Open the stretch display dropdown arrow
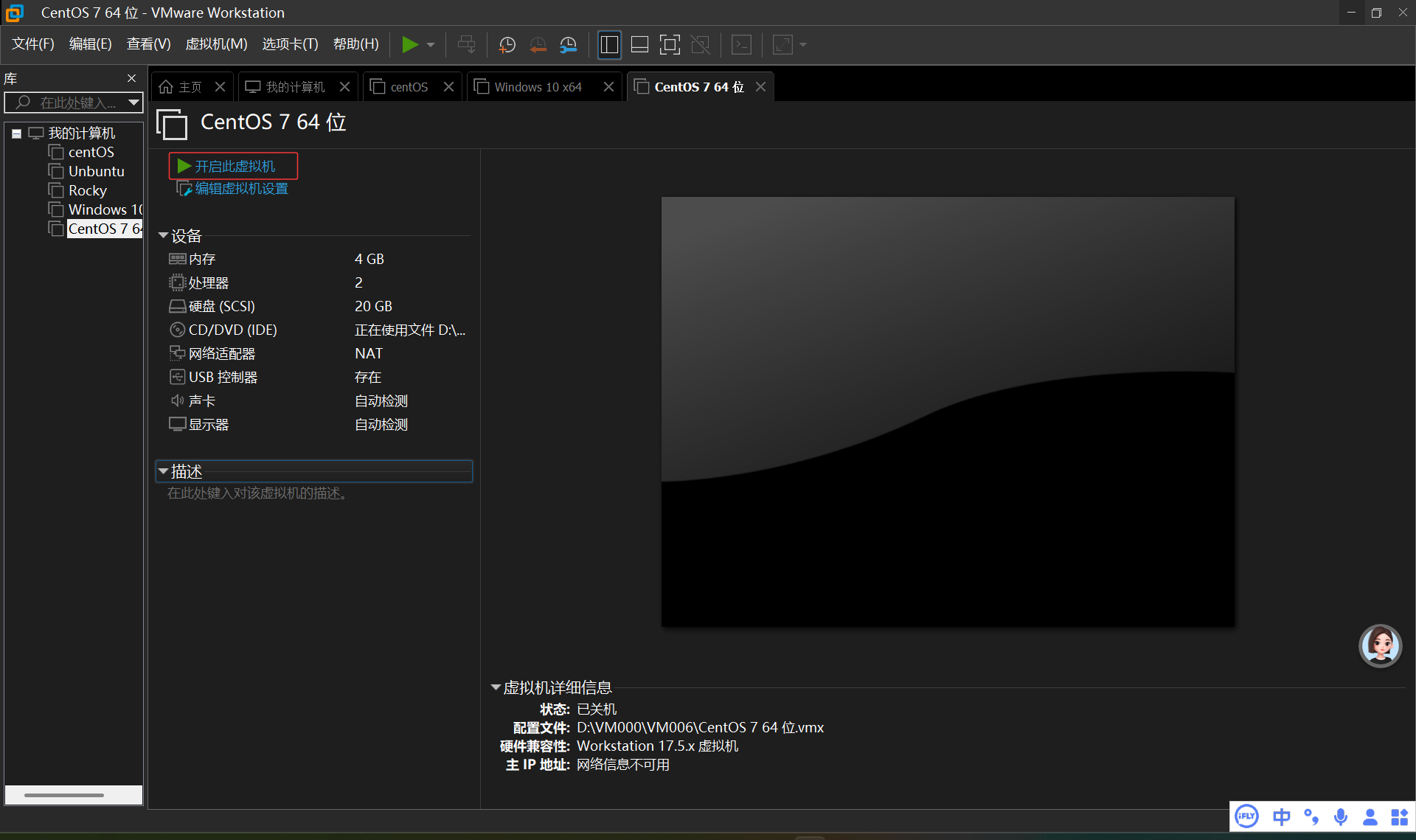Image resolution: width=1416 pixels, height=840 pixels. tap(803, 45)
